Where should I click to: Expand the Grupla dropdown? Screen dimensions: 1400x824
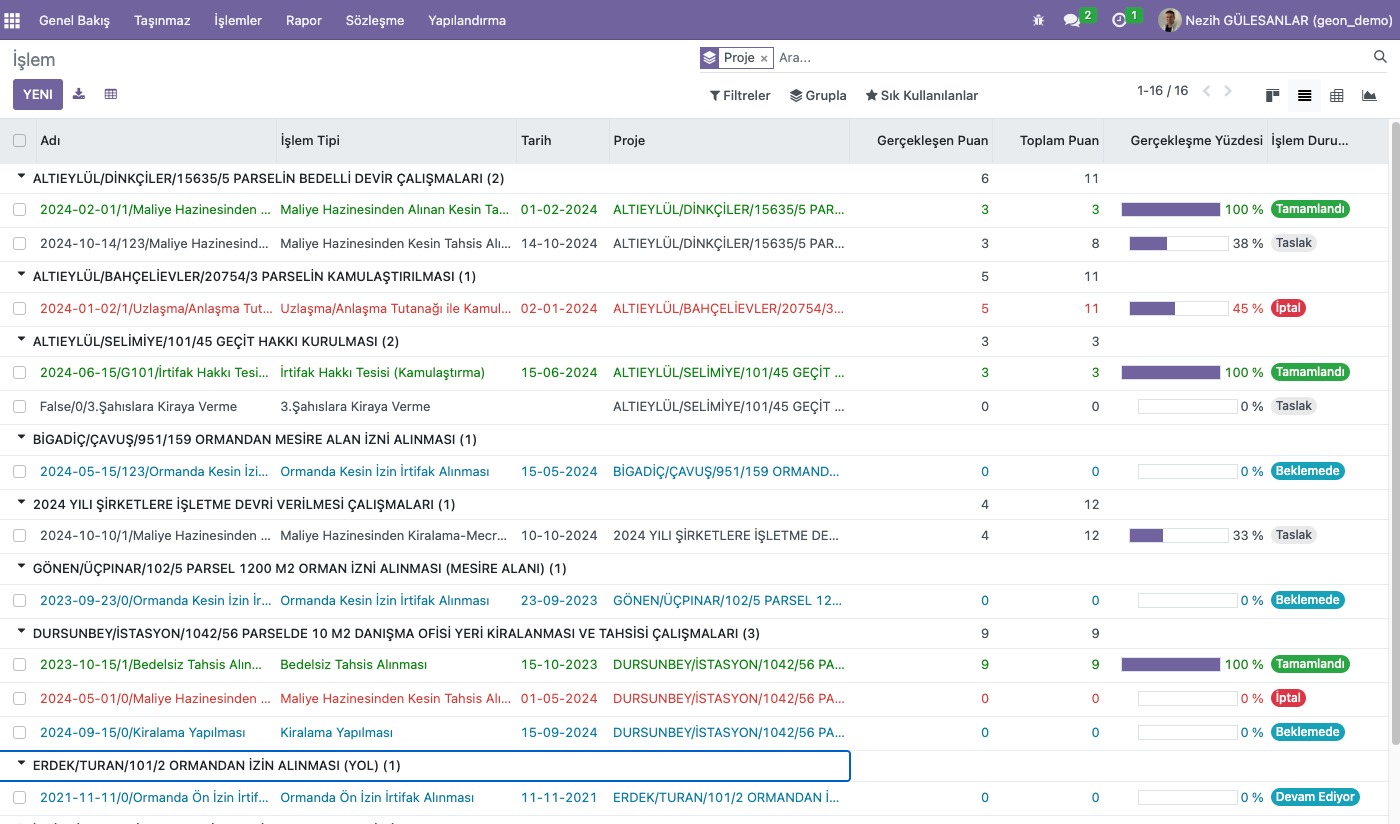818,96
